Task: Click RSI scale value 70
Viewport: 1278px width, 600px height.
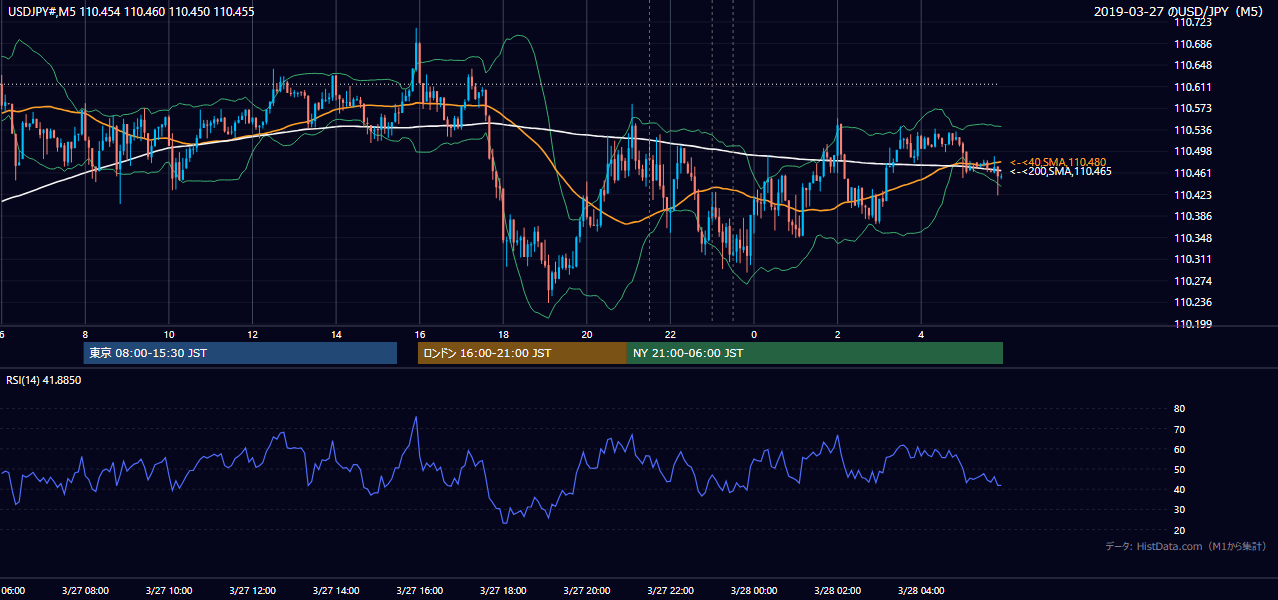Action: [x=1179, y=429]
